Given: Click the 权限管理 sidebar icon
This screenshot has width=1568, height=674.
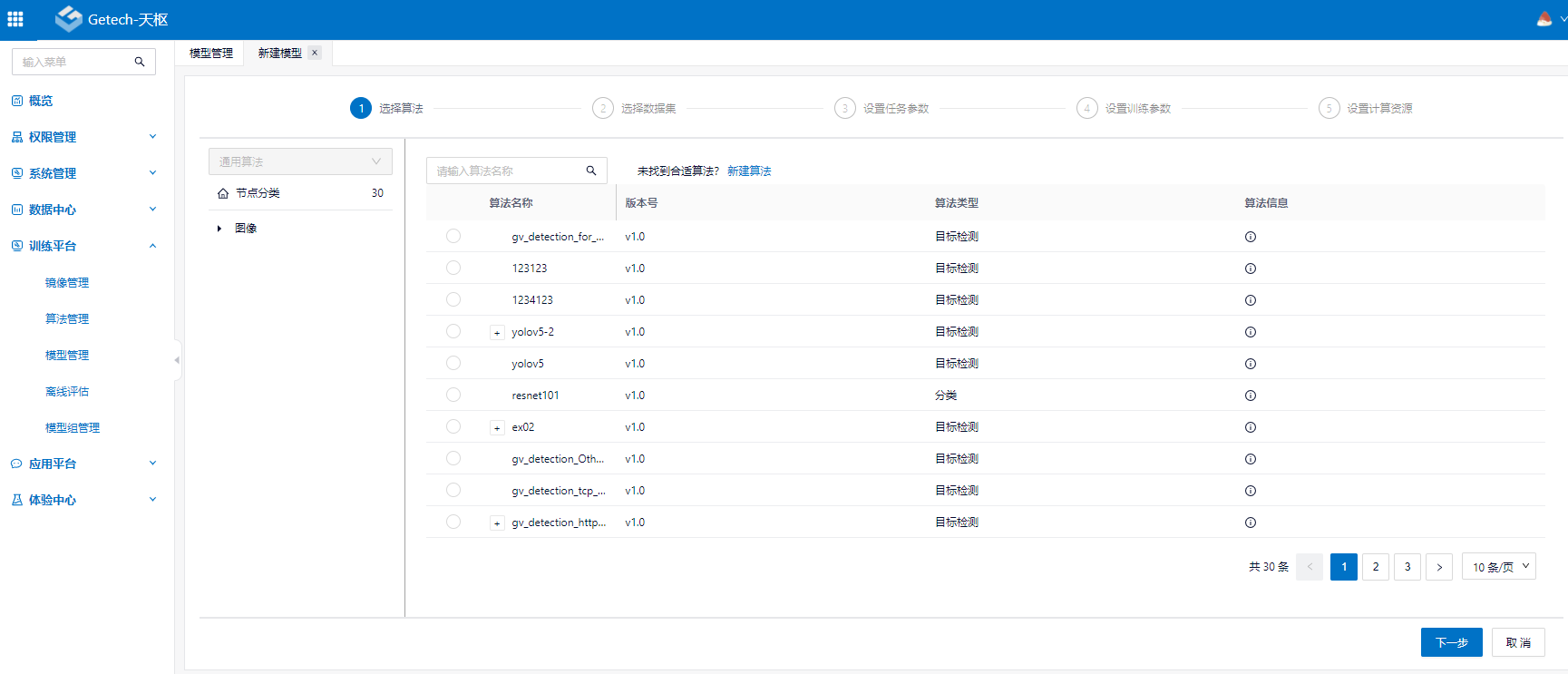Looking at the screenshot, I should click(x=16, y=137).
